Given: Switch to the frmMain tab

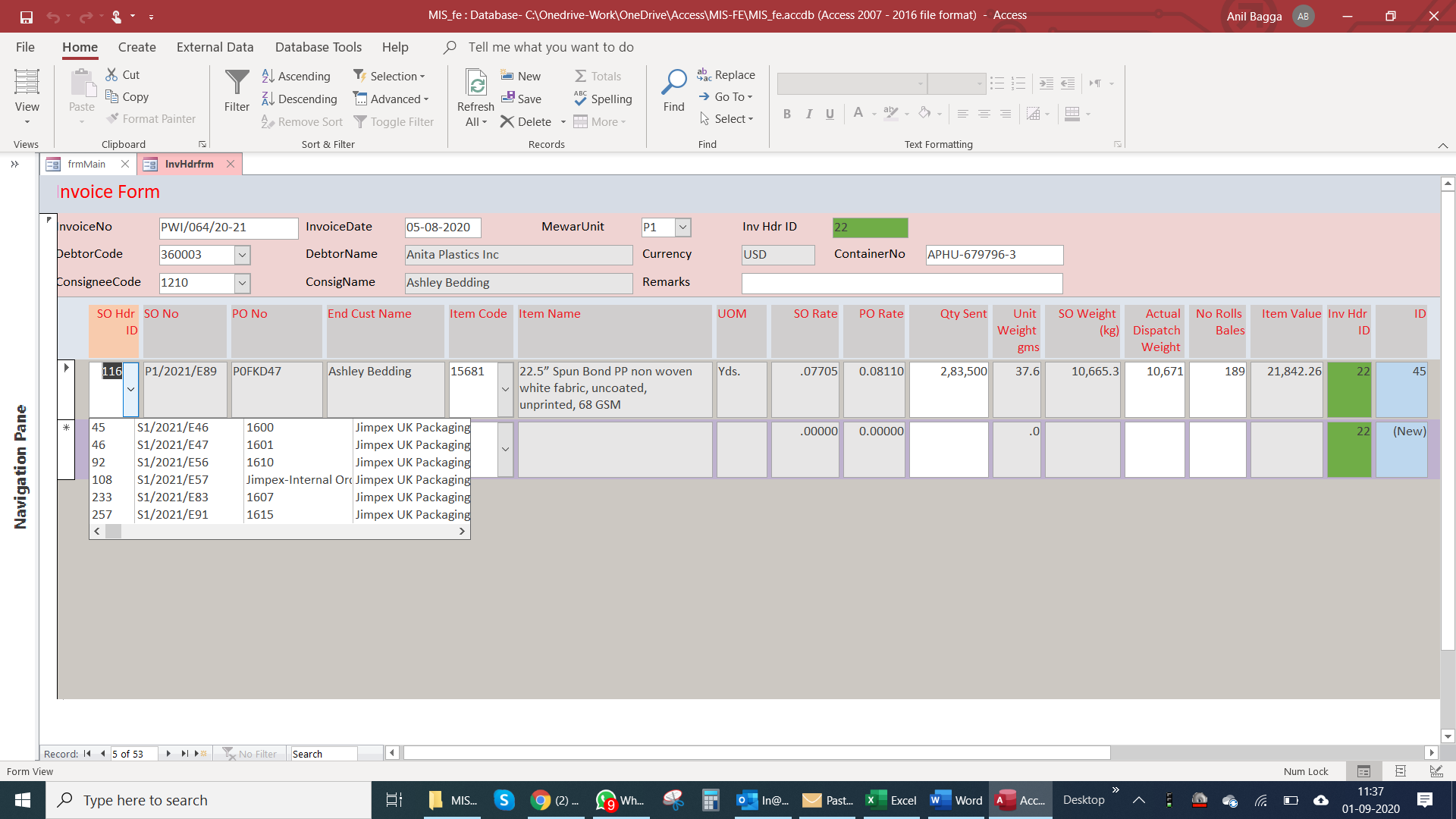Looking at the screenshot, I should tap(86, 164).
